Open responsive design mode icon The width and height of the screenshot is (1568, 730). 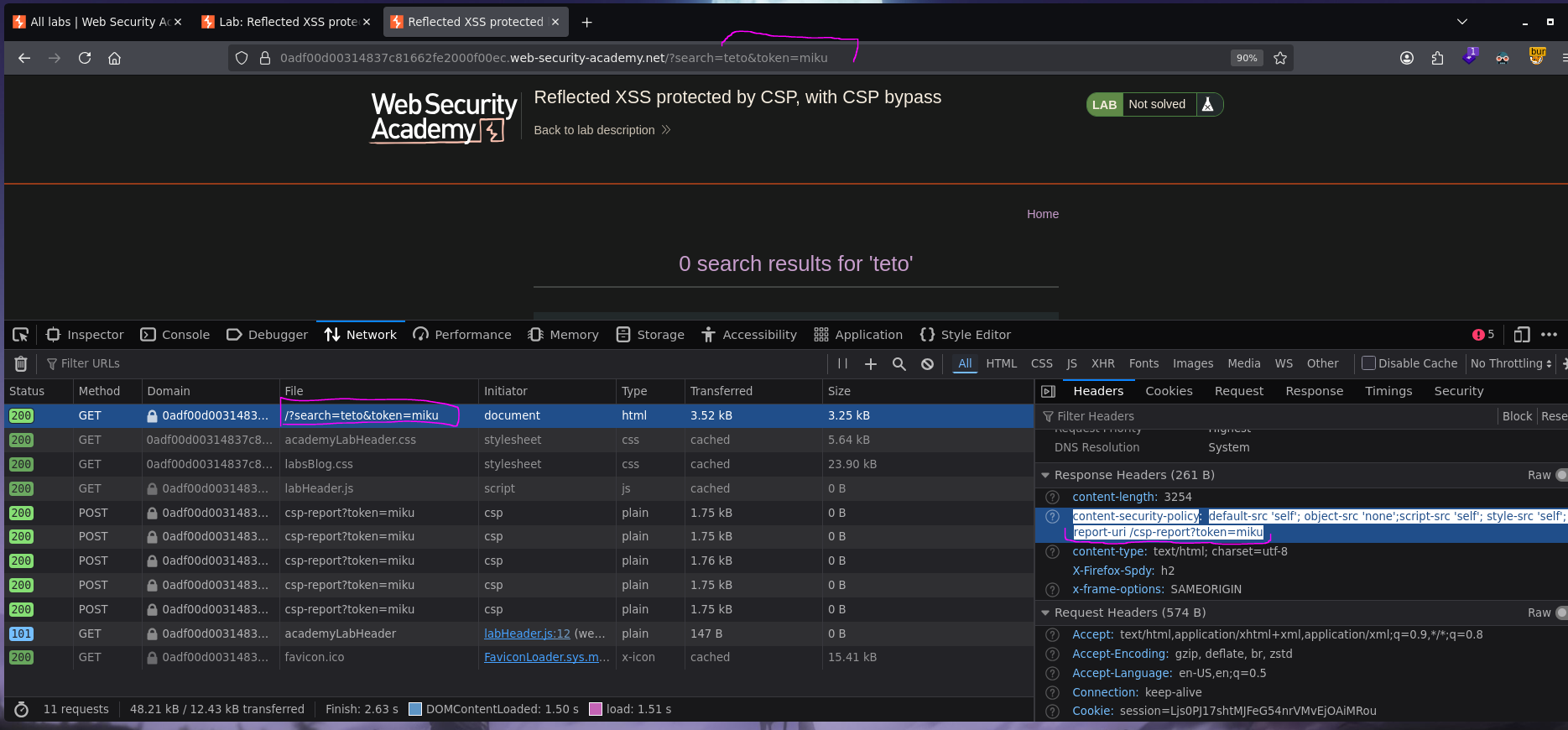coord(1522,335)
